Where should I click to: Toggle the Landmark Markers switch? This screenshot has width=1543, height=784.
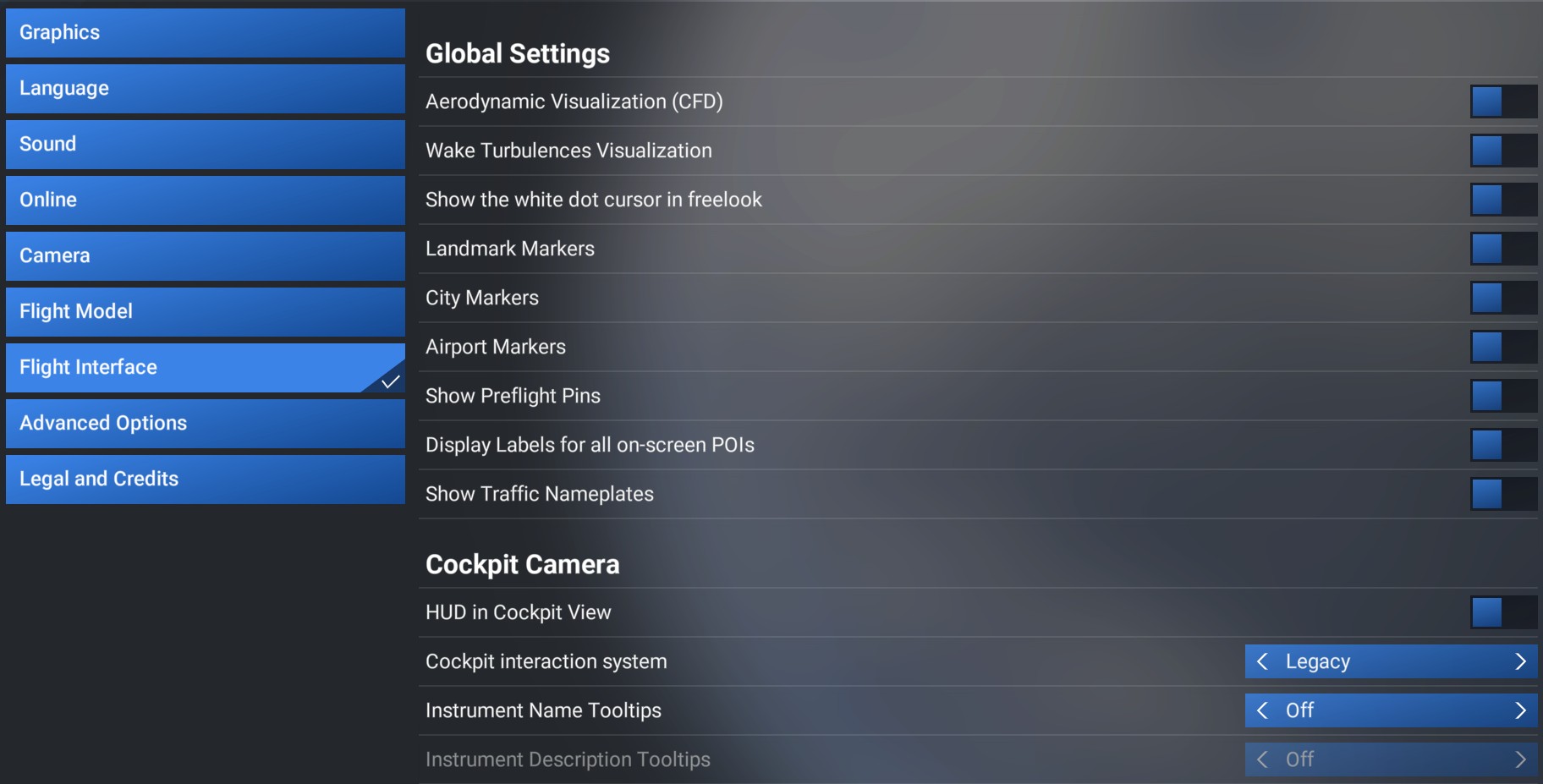tap(1502, 249)
